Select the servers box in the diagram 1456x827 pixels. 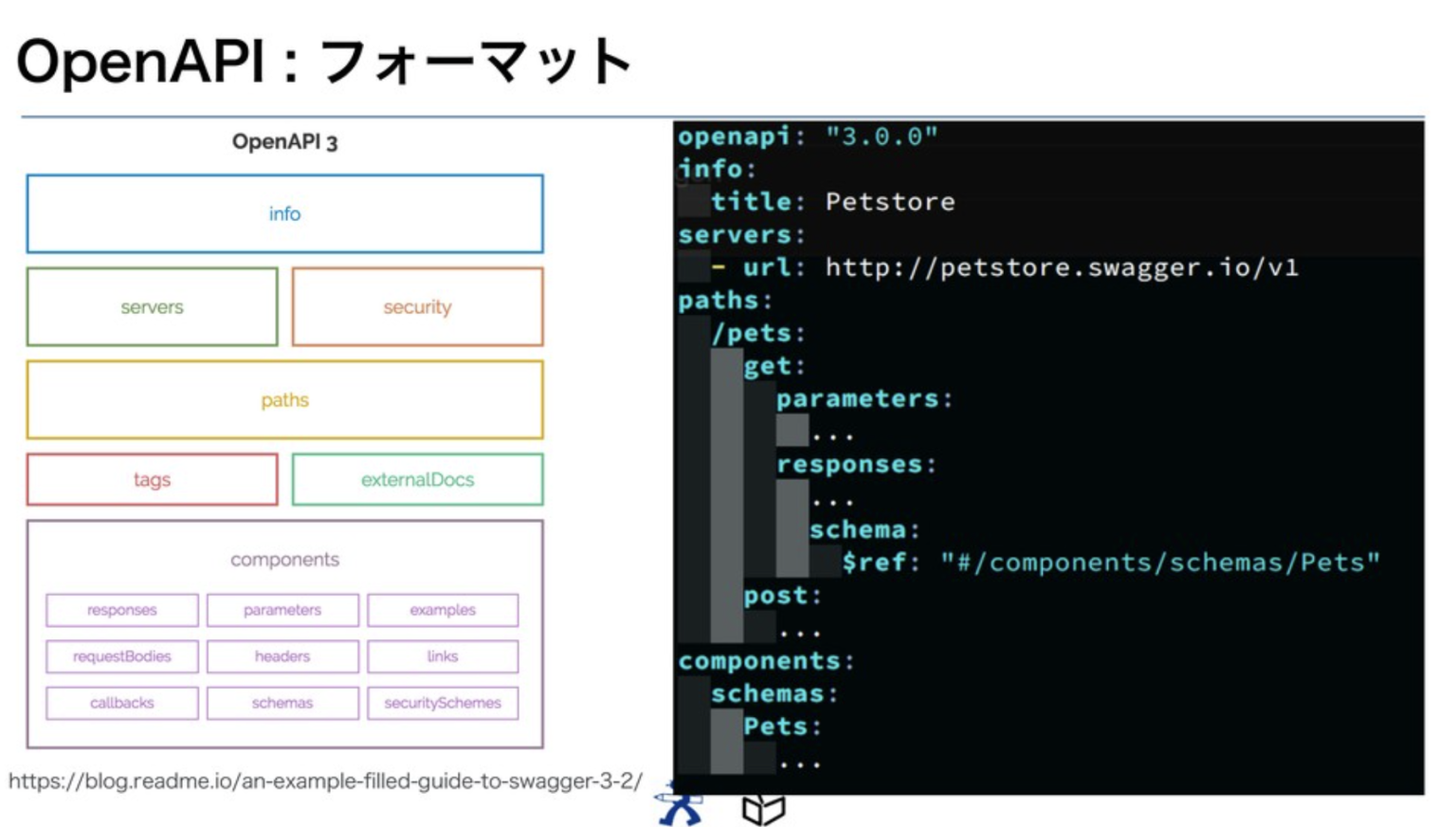click(x=152, y=306)
